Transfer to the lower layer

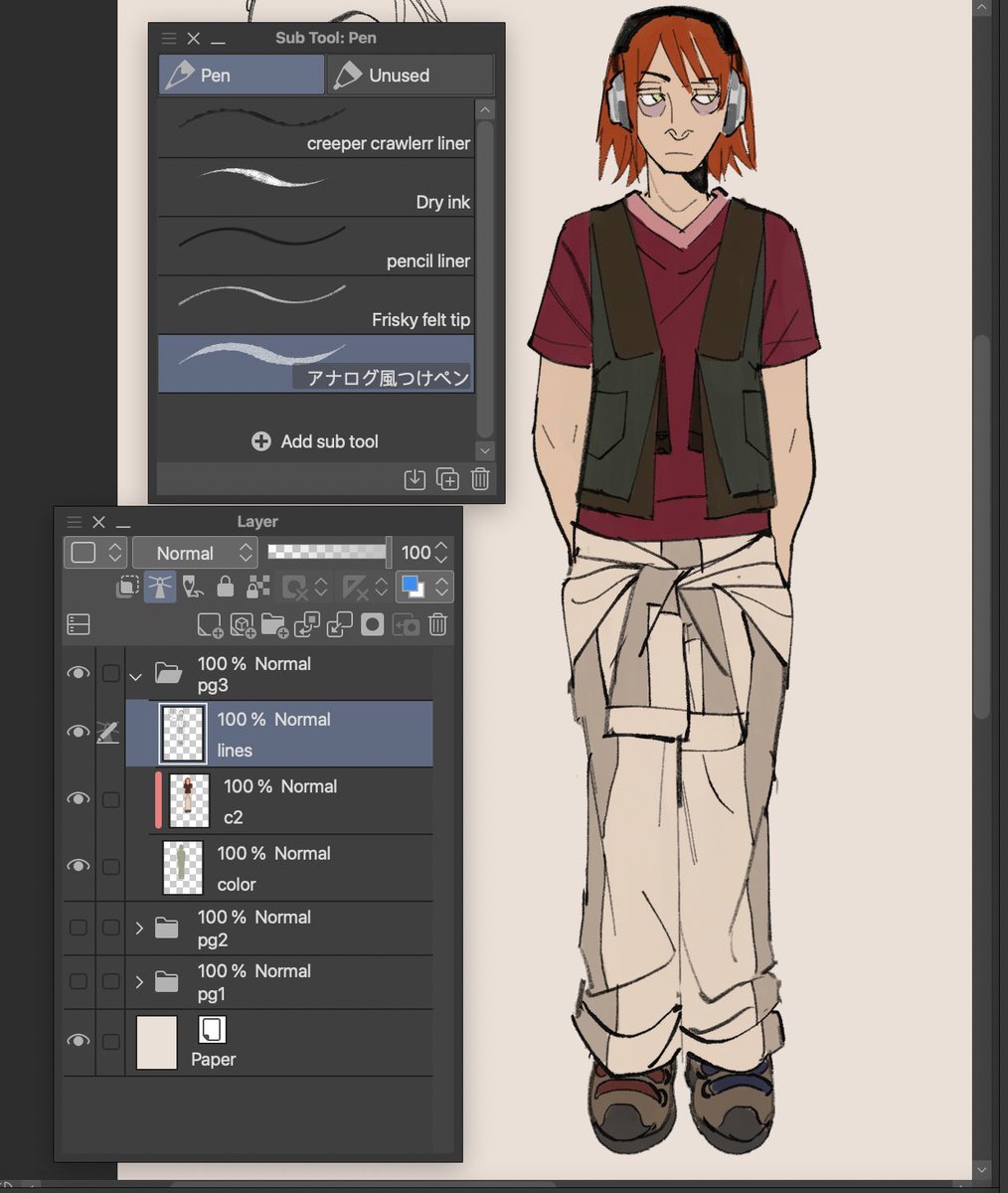point(307,624)
